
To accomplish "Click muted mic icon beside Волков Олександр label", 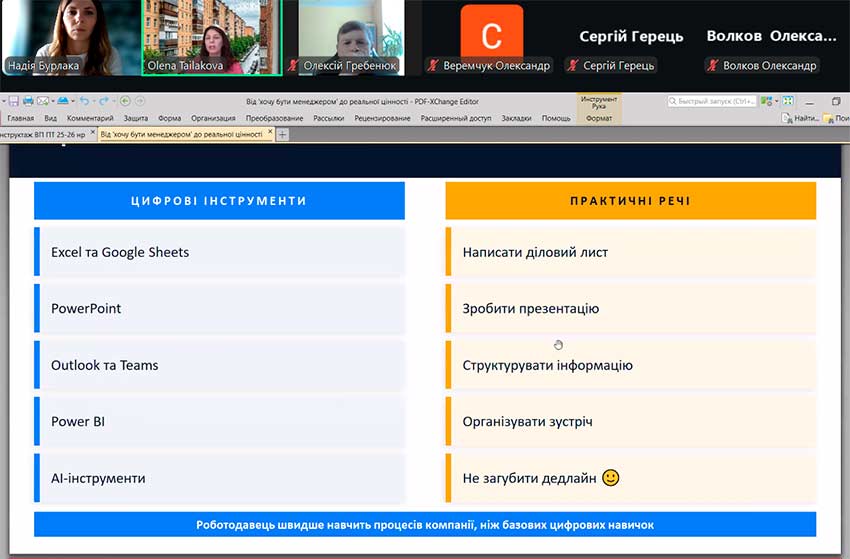I will click(x=712, y=66).
